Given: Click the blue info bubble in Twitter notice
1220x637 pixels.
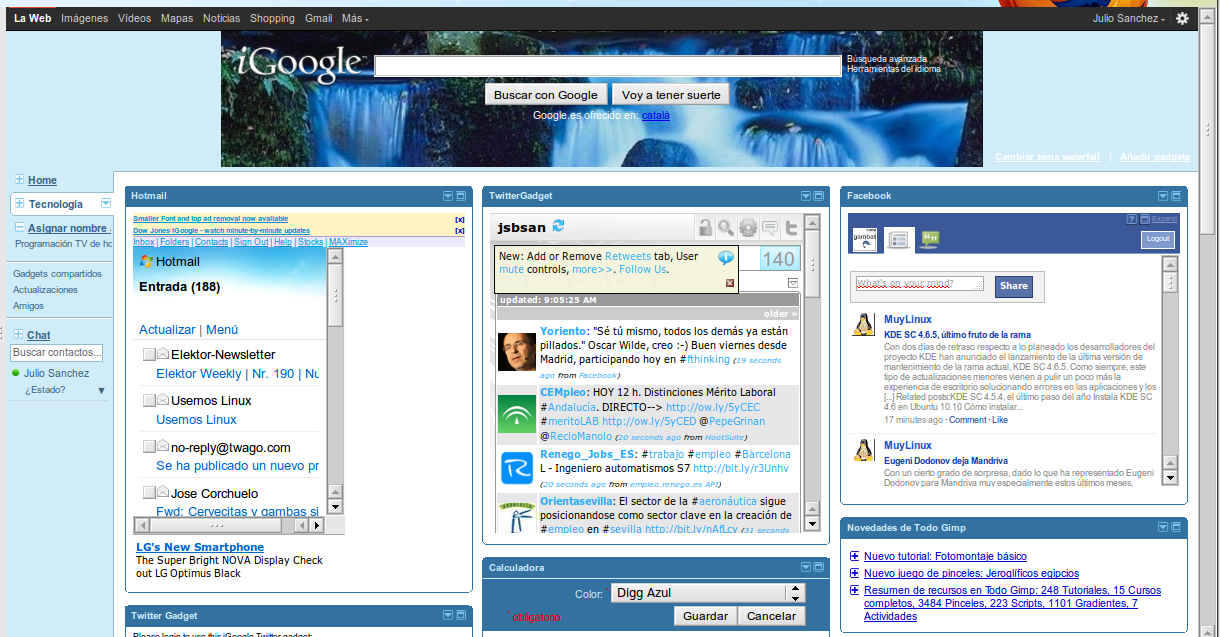Looking at the screenshot, I should point(726,258).
